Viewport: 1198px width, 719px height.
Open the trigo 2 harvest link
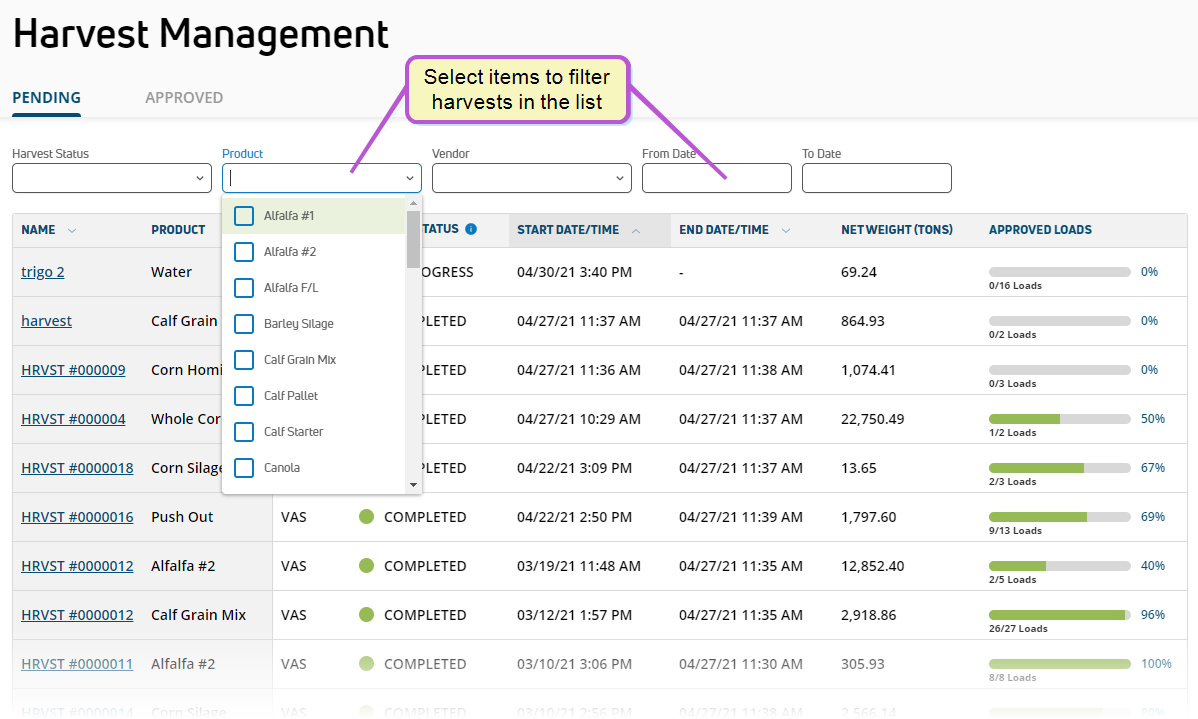pyautogui.click(x=43, y=272)
